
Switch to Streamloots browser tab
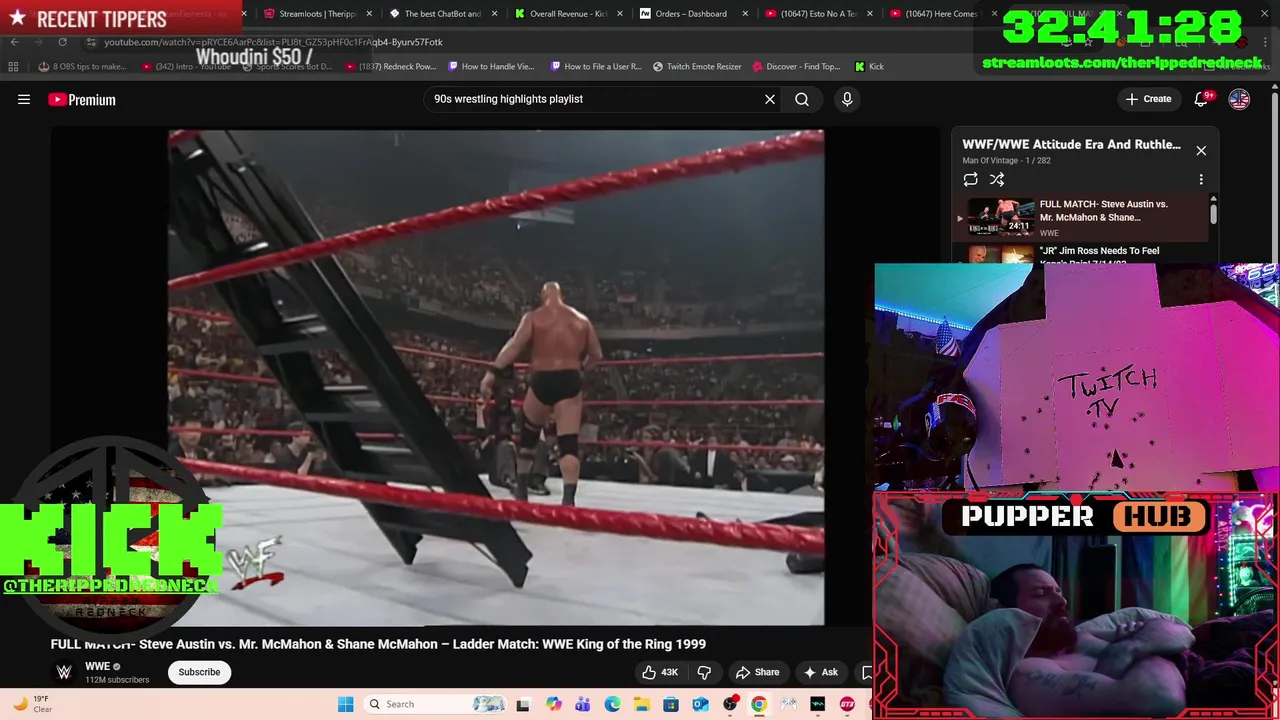(x=316, y=14)
